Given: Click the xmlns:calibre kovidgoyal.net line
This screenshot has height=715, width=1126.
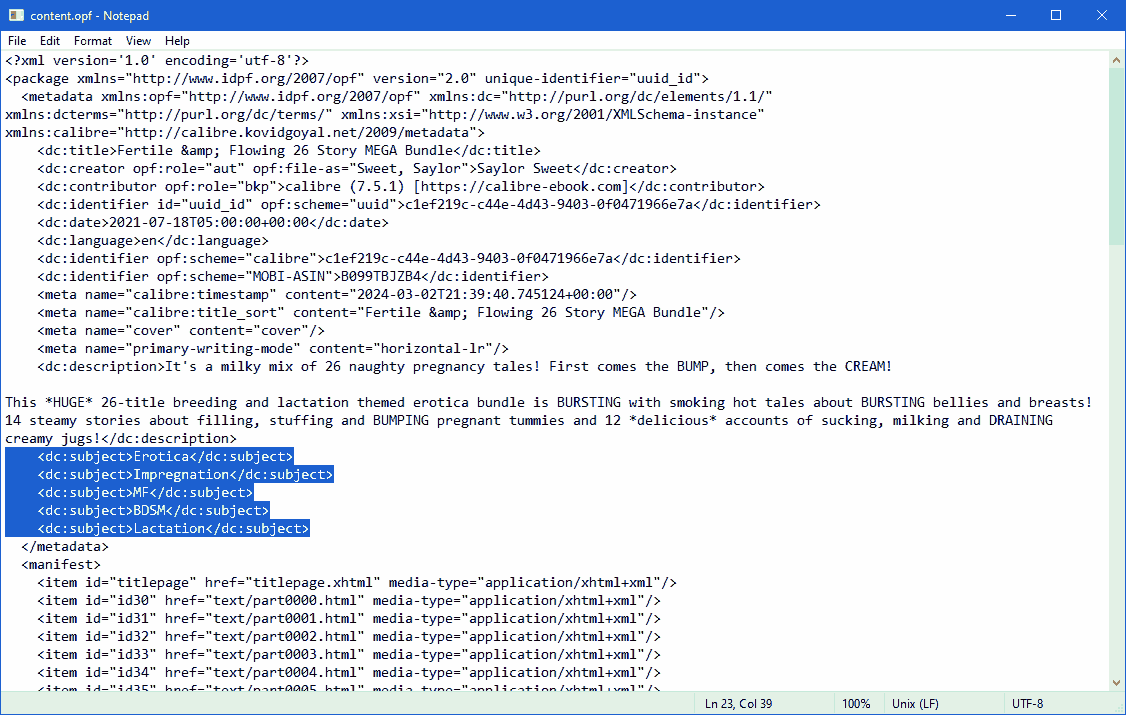Looking at the screenshot, I should 245,133.
